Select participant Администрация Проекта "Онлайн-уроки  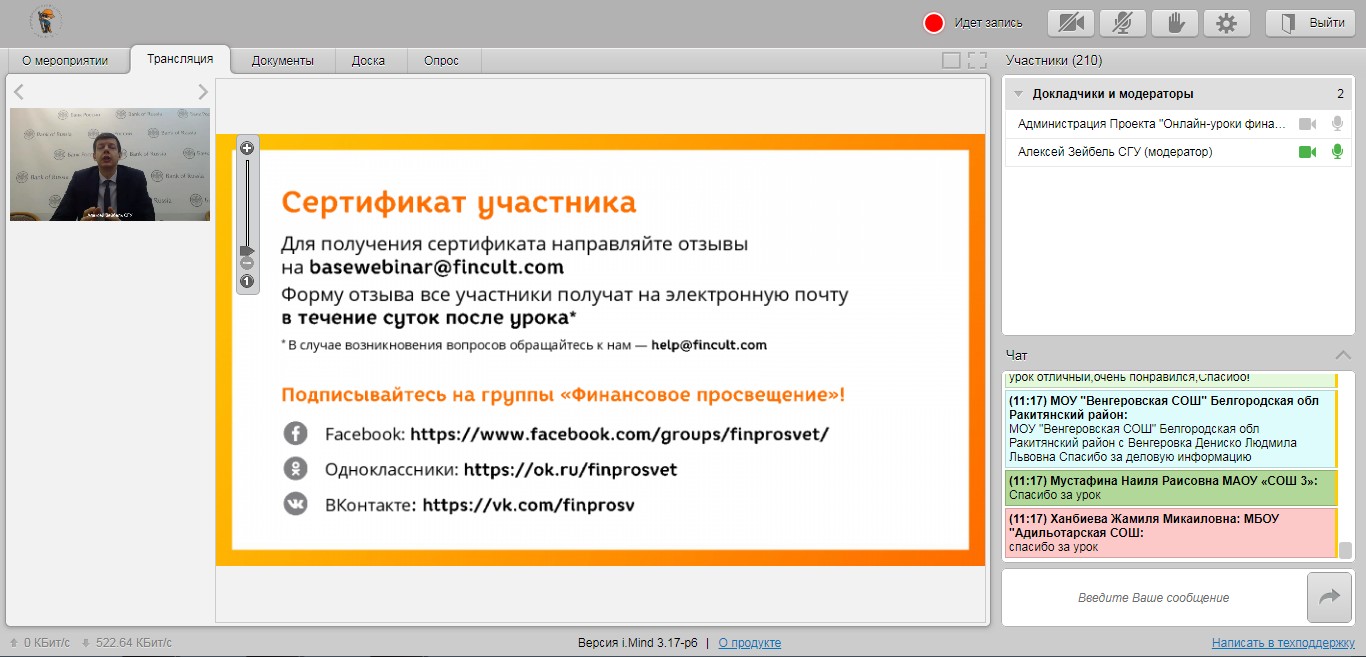click(1179, 124)
